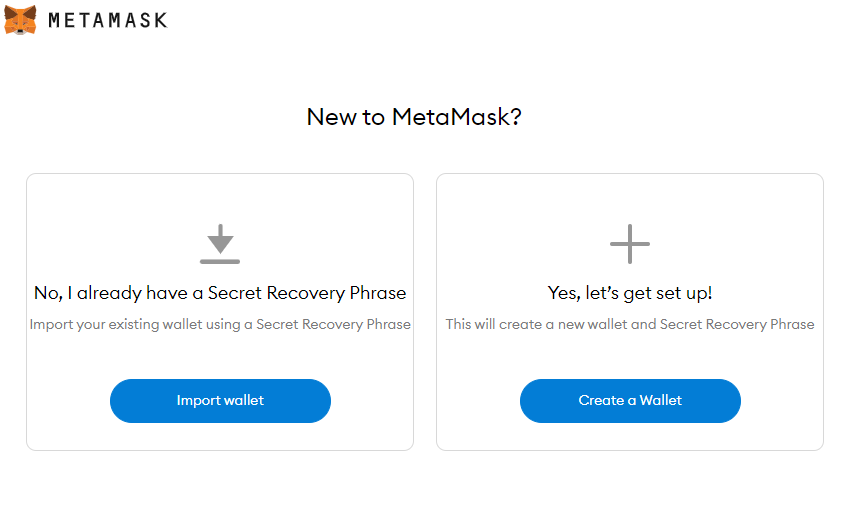Click the plus icon for new wallet
853x506 pixels.
[630, 244]
